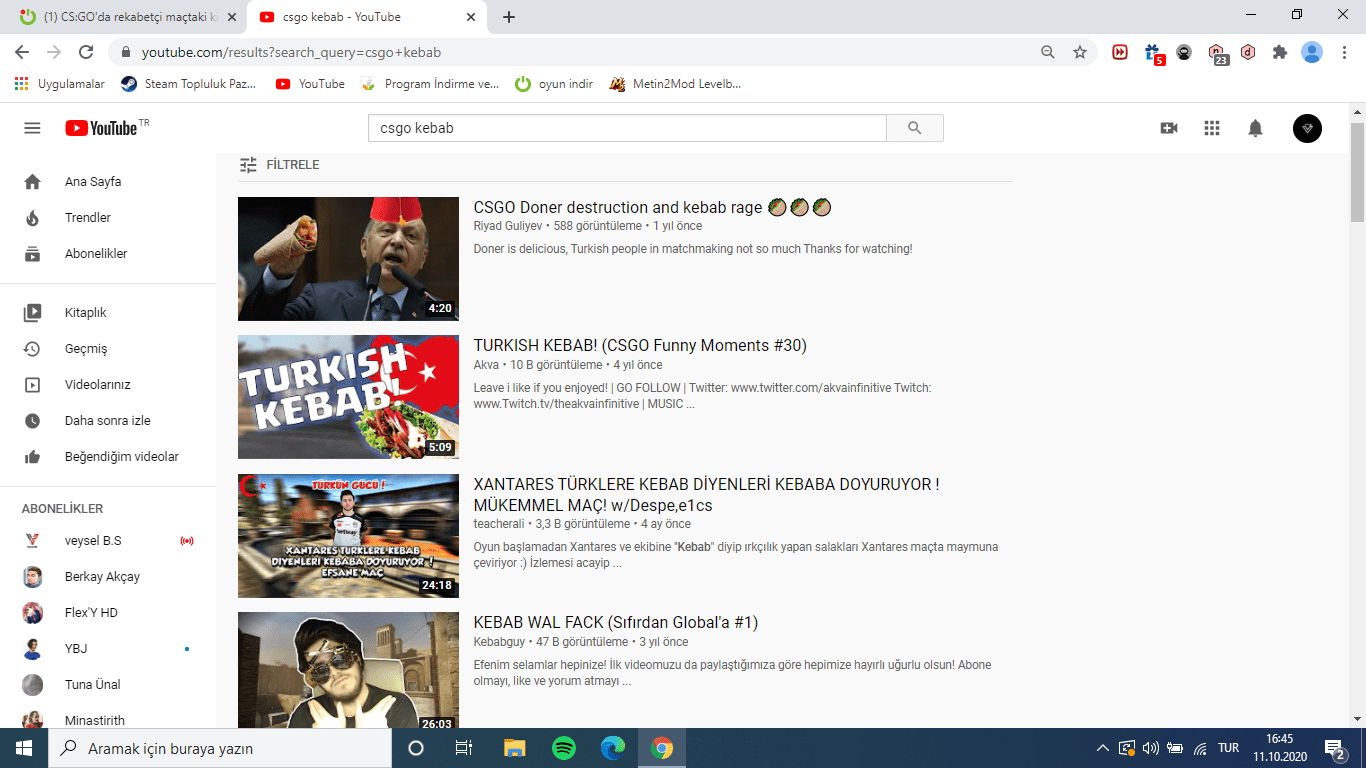This screenshot has height=768, width=1366.
Task: Close the csgo kebab - YouTube tab
Action: point(471,17)
